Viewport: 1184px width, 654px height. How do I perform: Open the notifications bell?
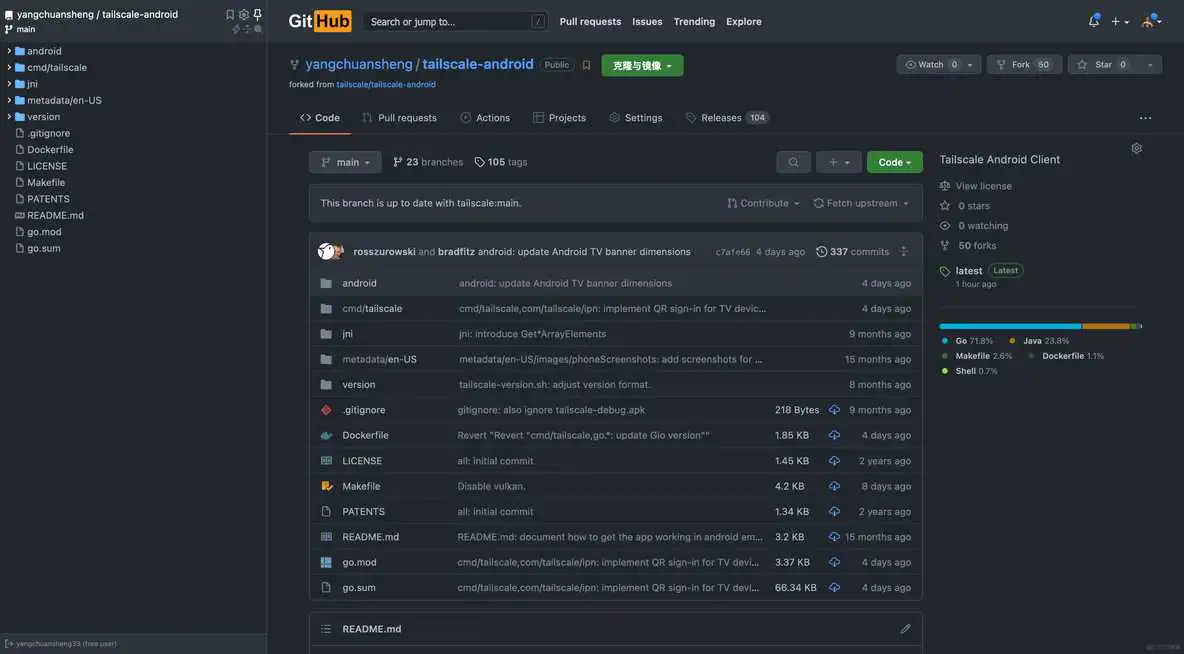1093,21
